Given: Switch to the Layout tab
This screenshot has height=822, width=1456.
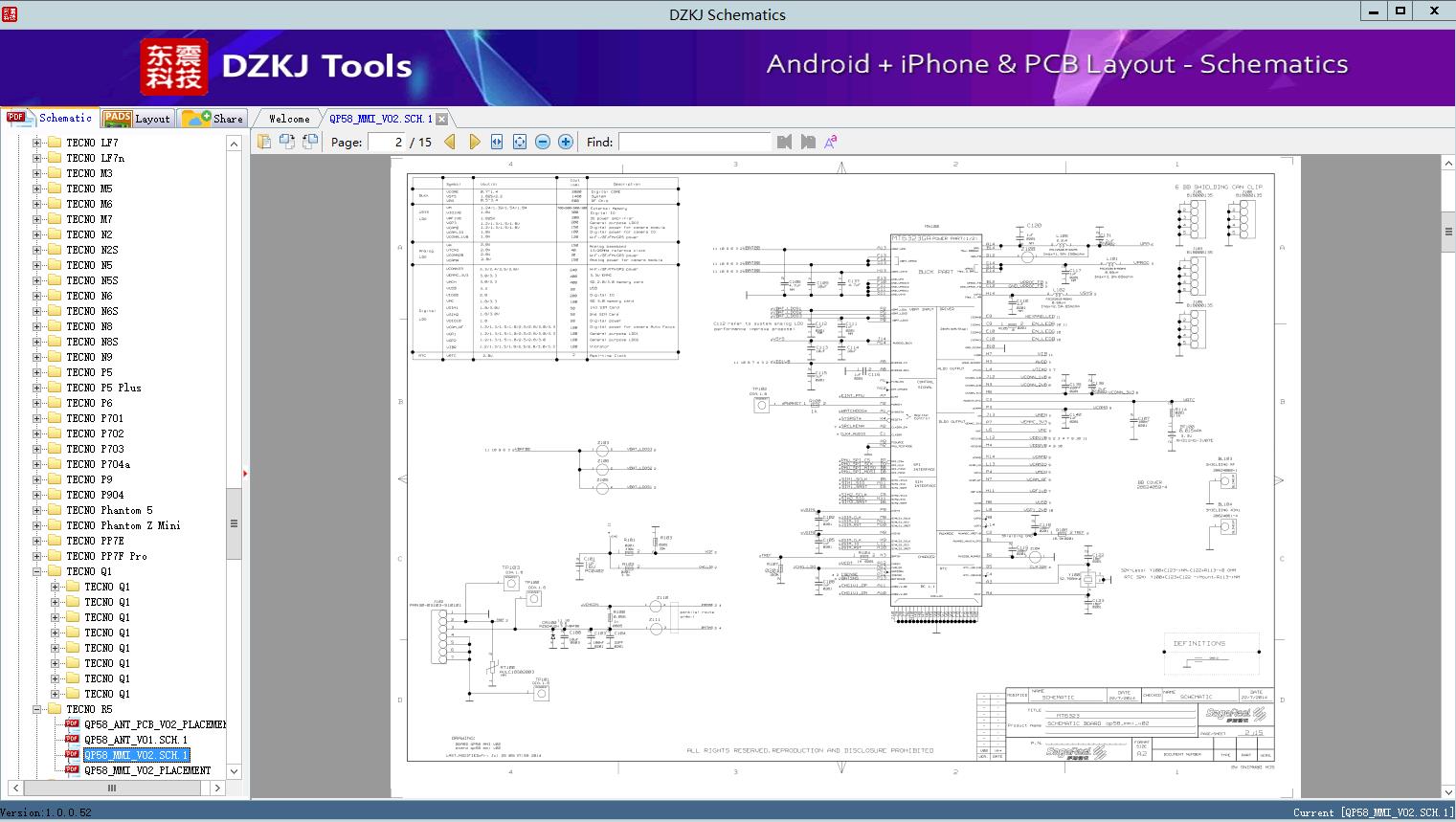Looking at the screenshot, I should point(138,119).
